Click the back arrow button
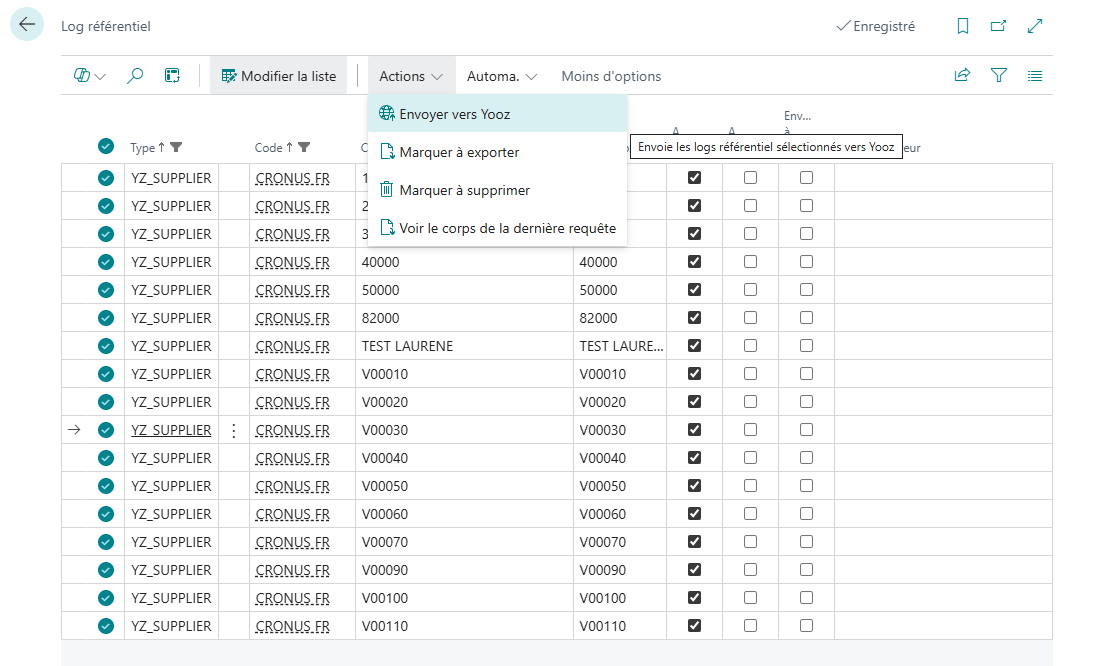The height and width of the screenshot is (666, 1097). 27,25
